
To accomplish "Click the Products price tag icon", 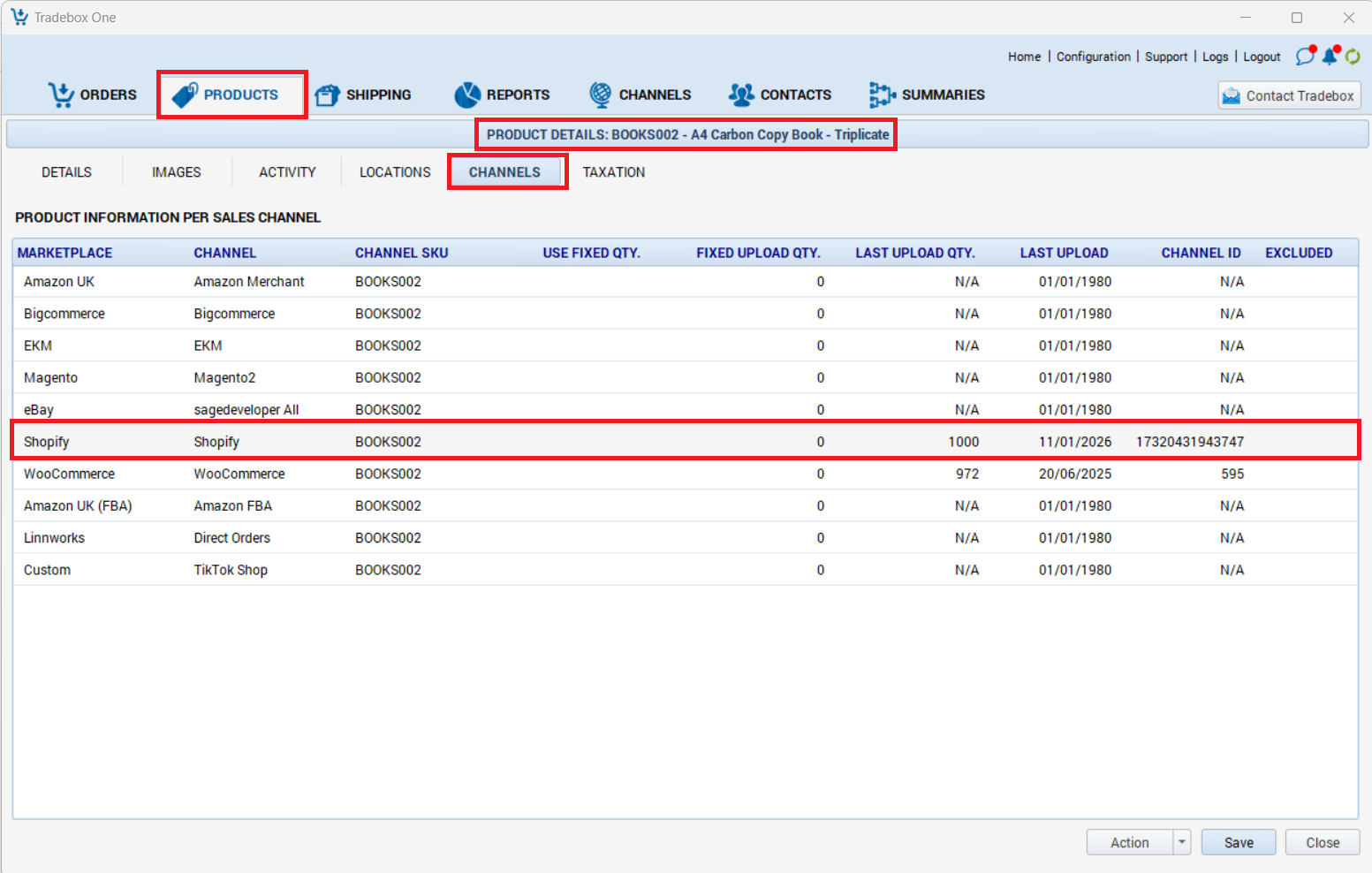I will (x=185, y=95).
